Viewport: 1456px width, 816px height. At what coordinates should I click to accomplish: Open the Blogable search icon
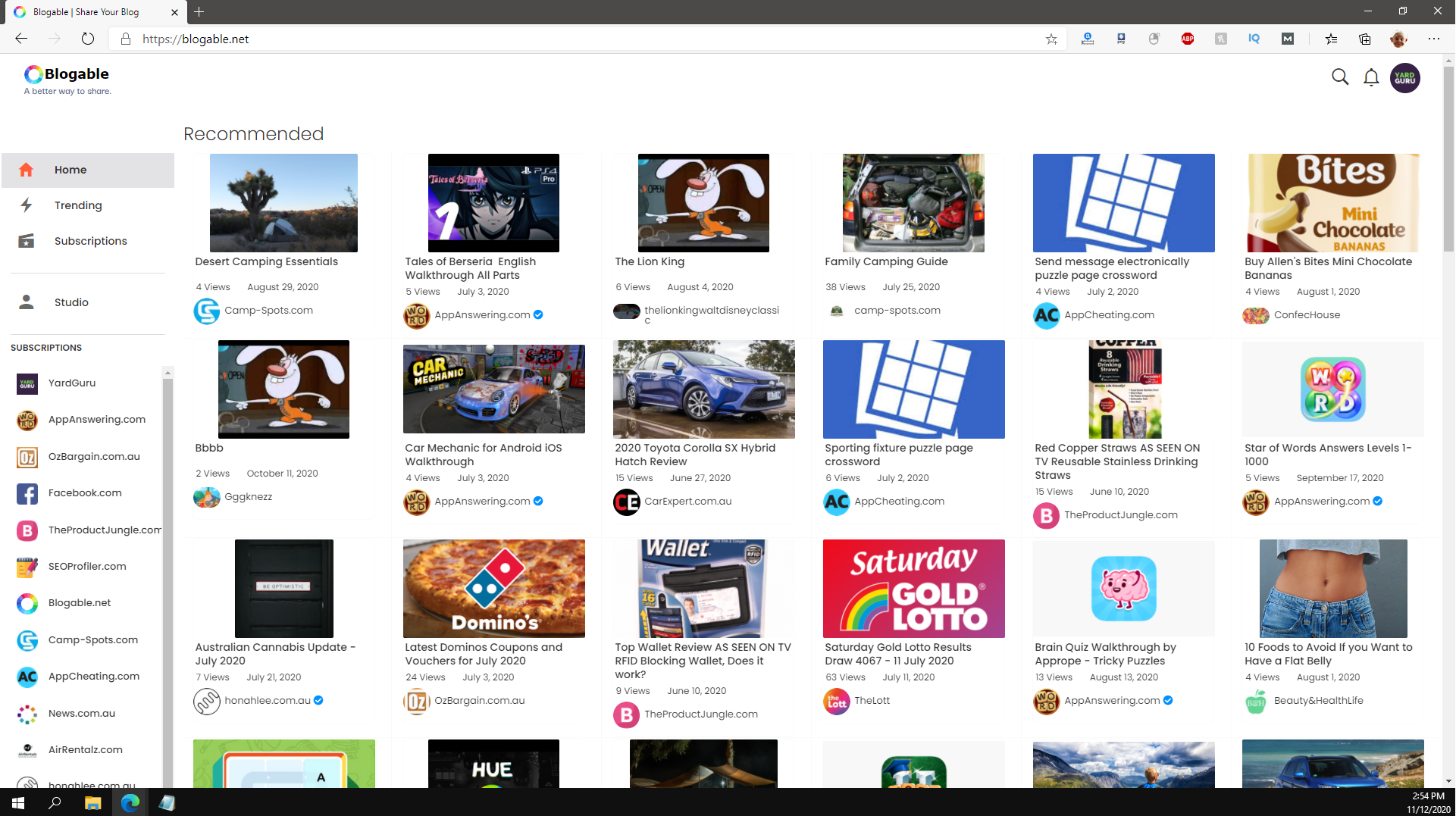(1340, 77)
